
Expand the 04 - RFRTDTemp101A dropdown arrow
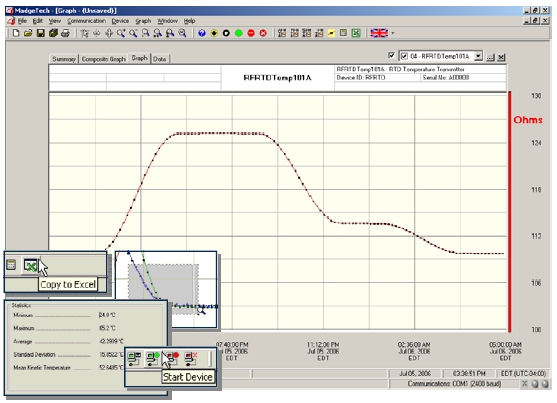tap(478, 56)
